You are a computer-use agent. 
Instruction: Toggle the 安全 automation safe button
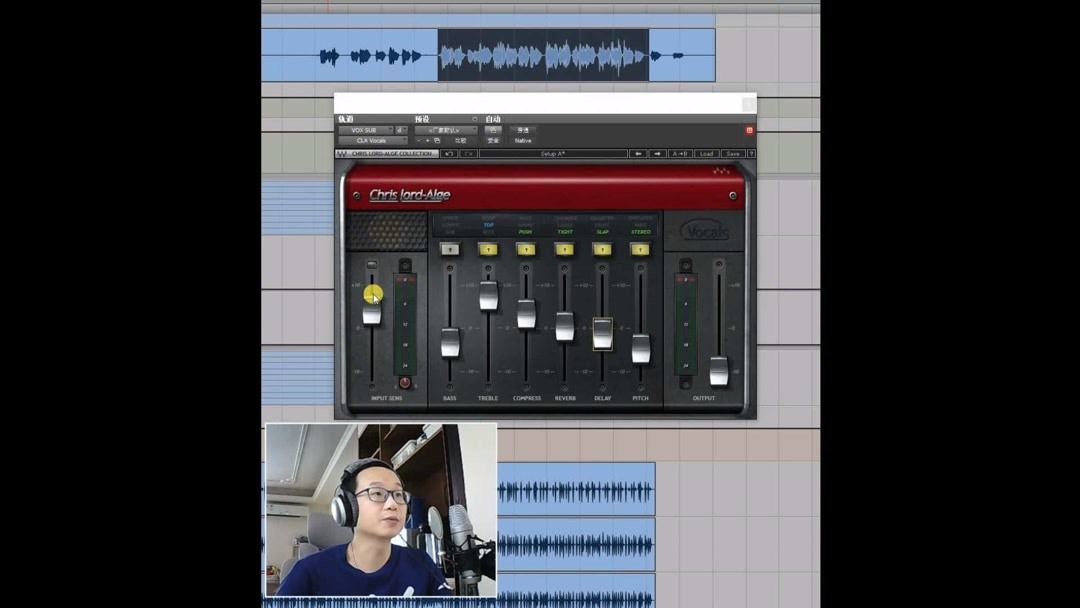tap(493, 140)
